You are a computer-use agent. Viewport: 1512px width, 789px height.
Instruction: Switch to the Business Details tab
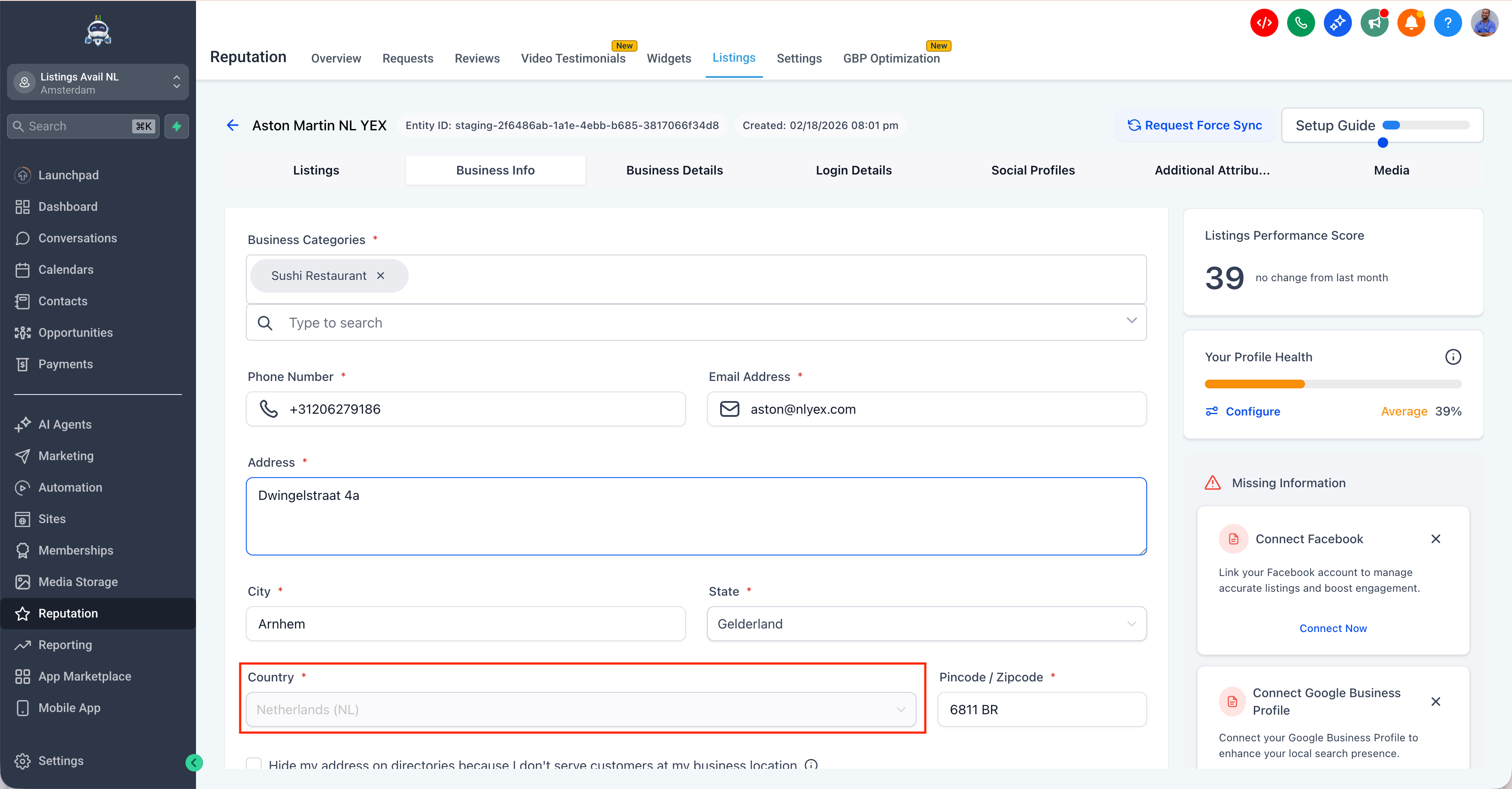674,170
